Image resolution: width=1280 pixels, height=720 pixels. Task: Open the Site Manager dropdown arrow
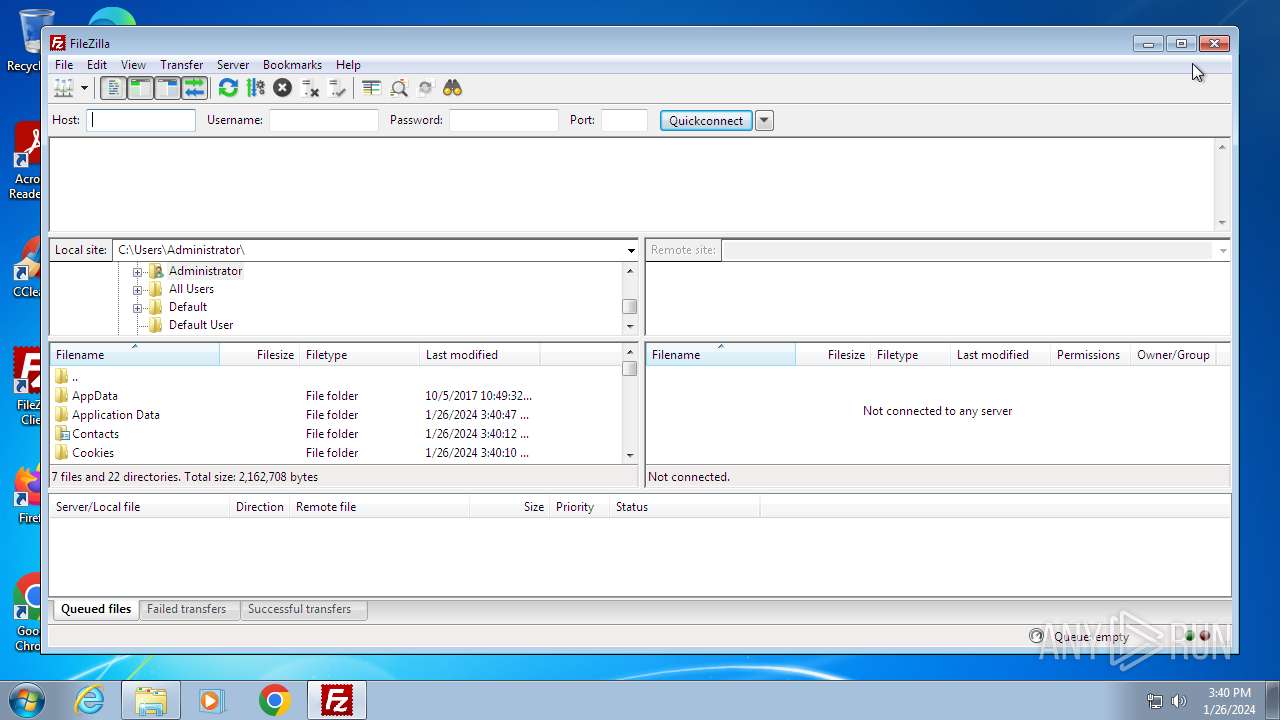(x=84, y=88)
